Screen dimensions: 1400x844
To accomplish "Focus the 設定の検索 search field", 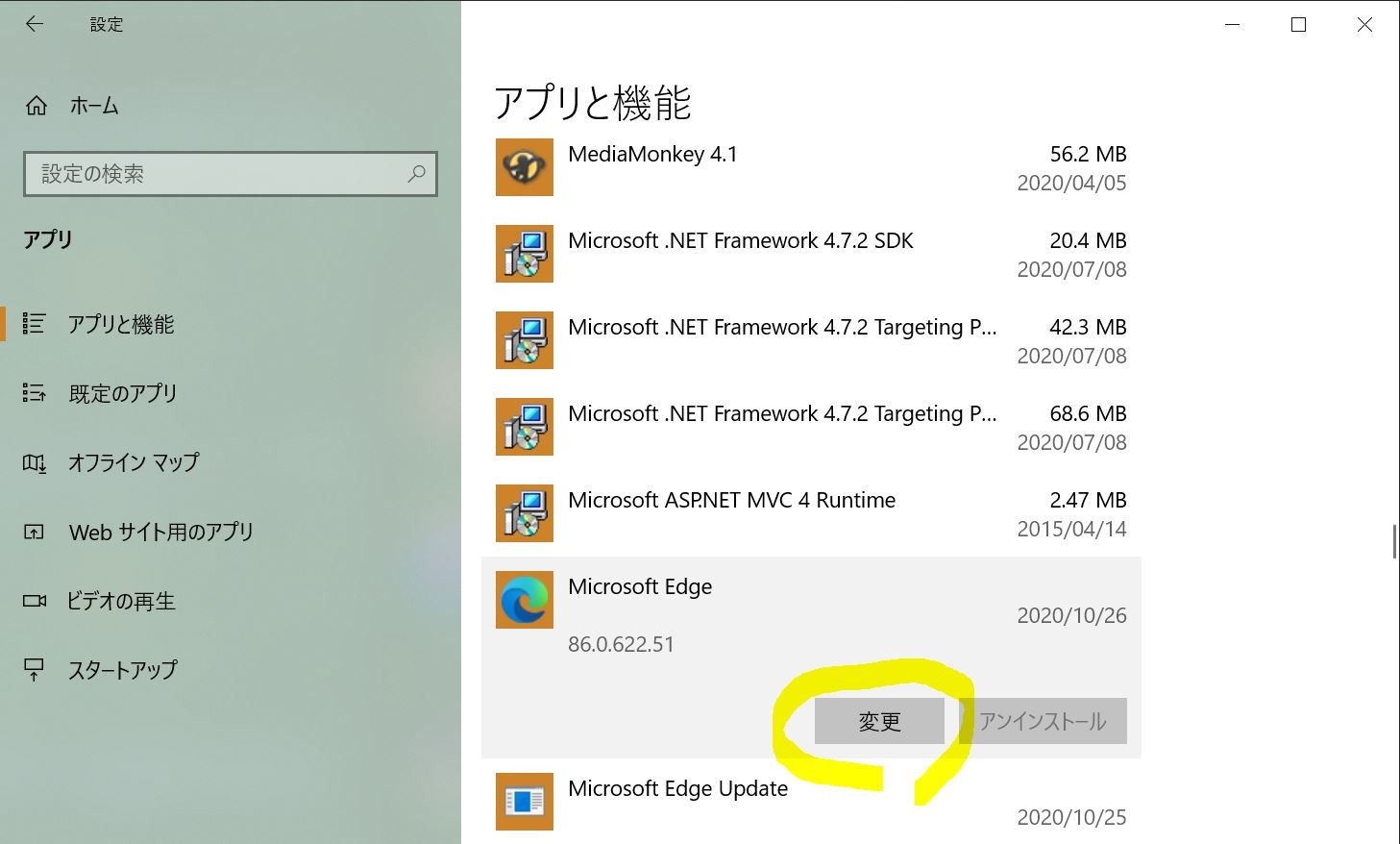I will point(231,174).
